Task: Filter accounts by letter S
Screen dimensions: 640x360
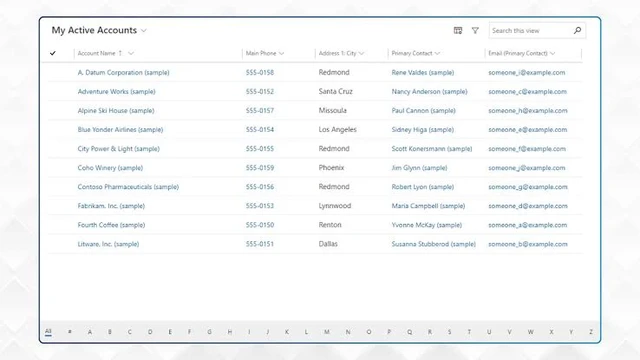Action: click(449, 332)
